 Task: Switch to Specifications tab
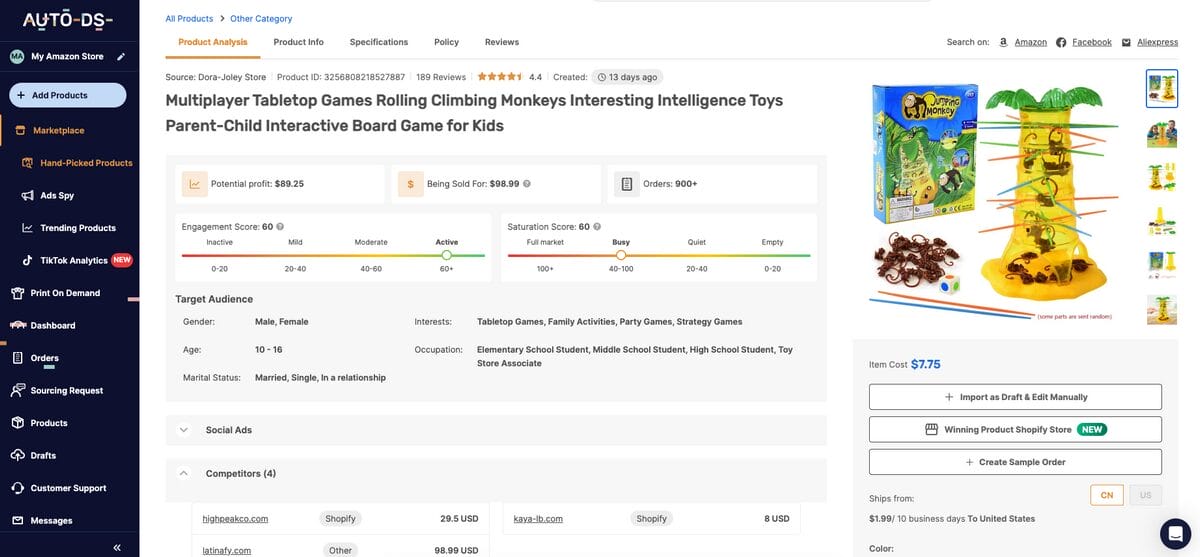click(x=379, y=42)
